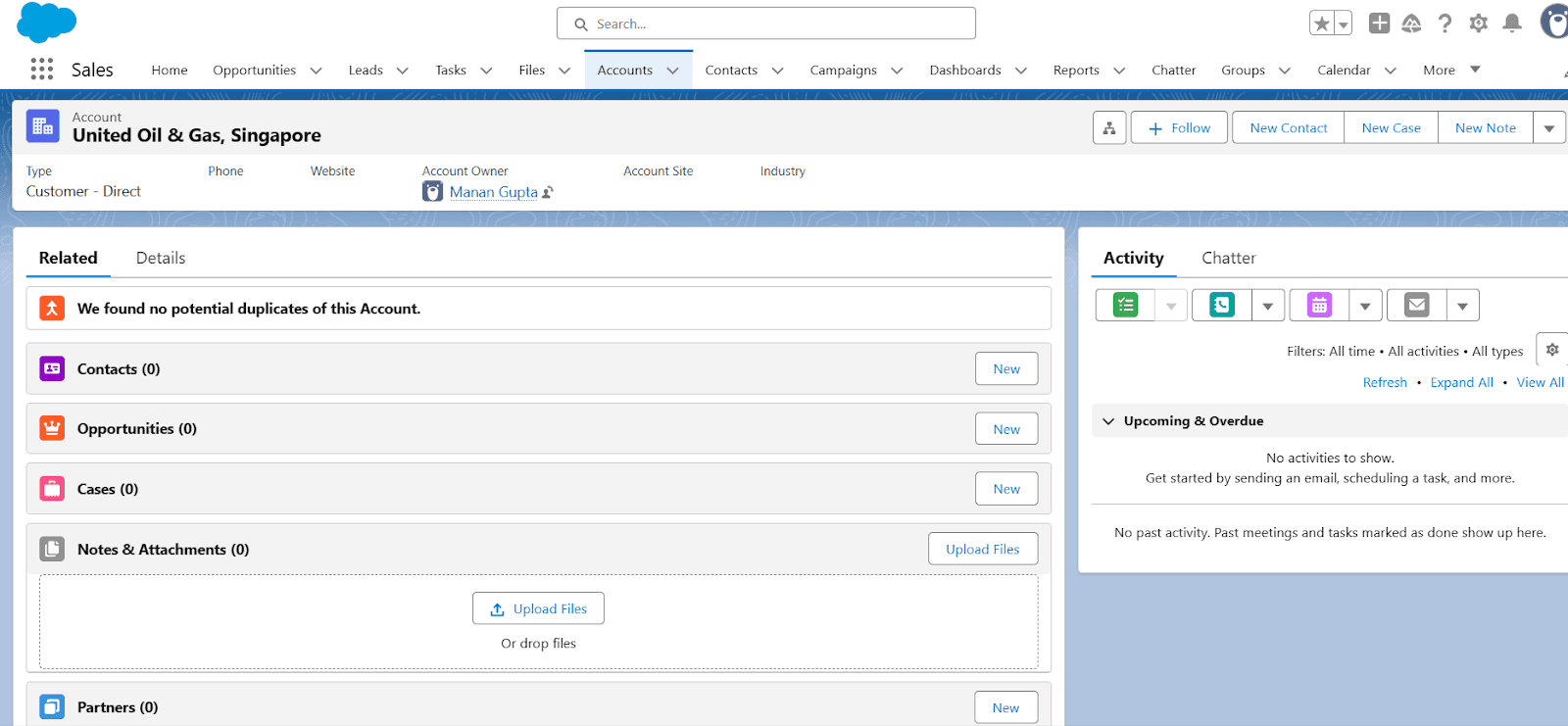Select the Related tab
The width and height of the screenshot is (1568, 726).
point(69,258)
